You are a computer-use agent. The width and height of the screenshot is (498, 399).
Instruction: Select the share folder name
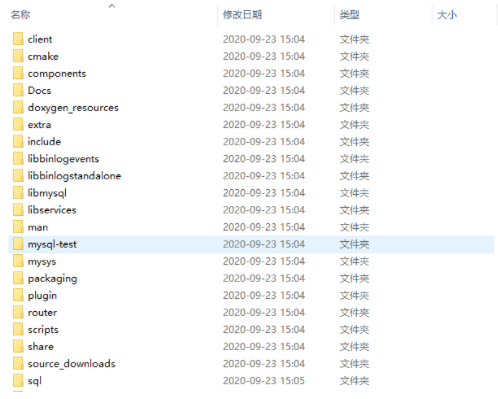pyautogui.click(x=40, y=346)
